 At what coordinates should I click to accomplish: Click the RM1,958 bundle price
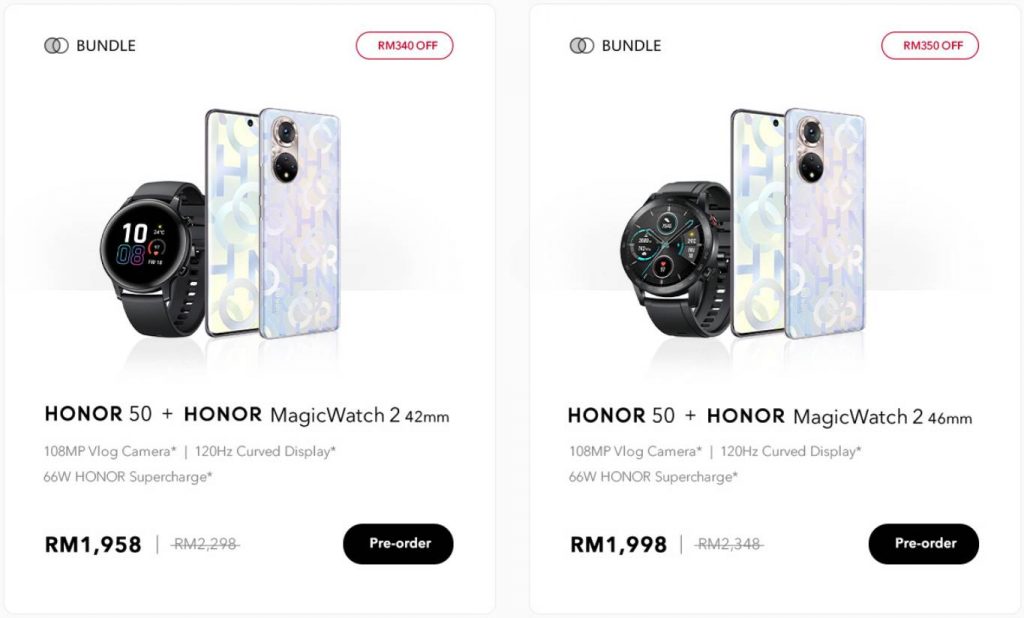93,544
